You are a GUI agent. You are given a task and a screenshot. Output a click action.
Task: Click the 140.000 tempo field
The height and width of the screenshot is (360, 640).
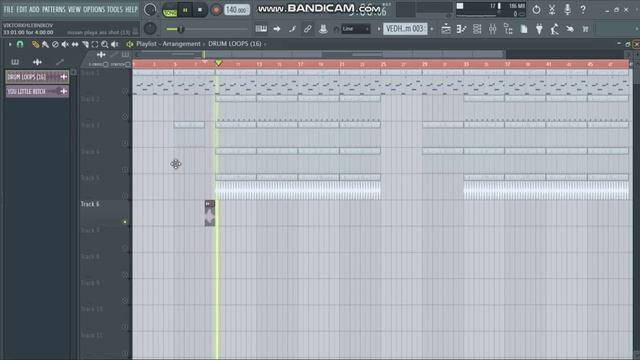237,10
